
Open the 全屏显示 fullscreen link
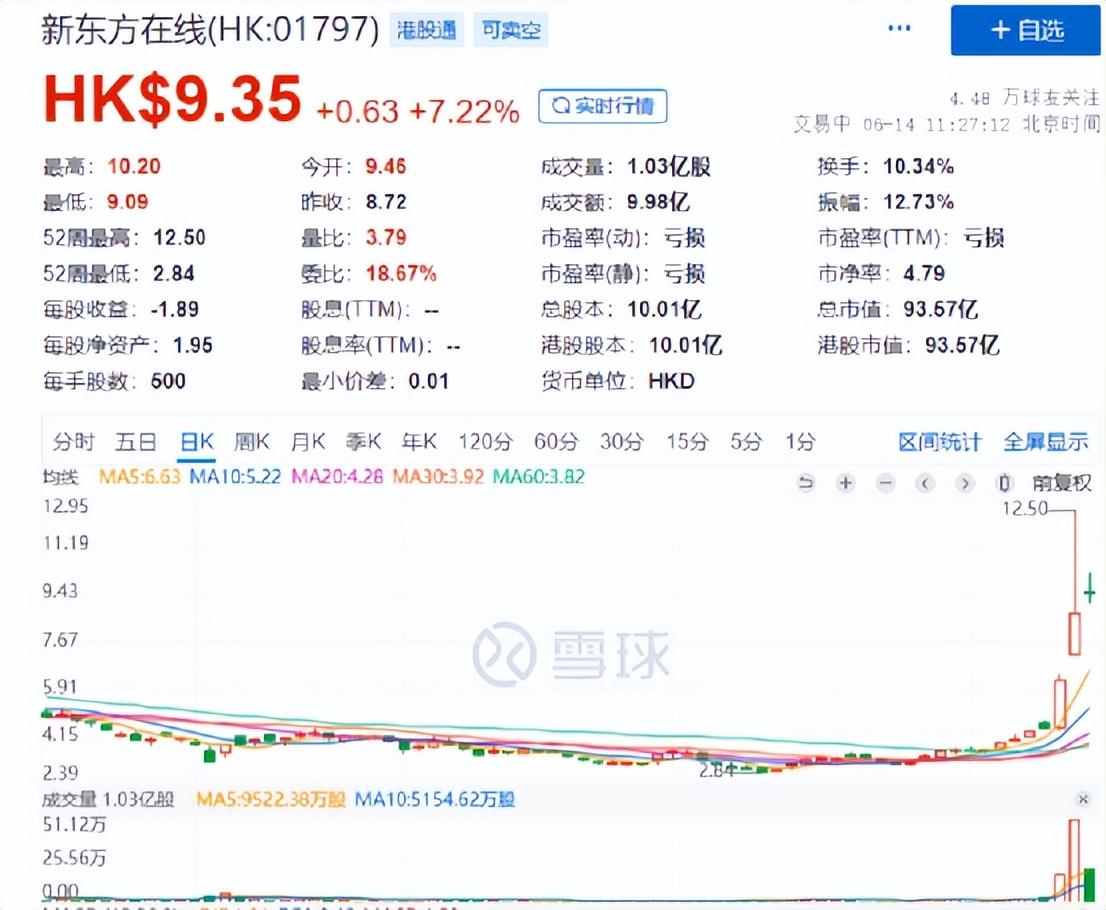coord(1046,442)
